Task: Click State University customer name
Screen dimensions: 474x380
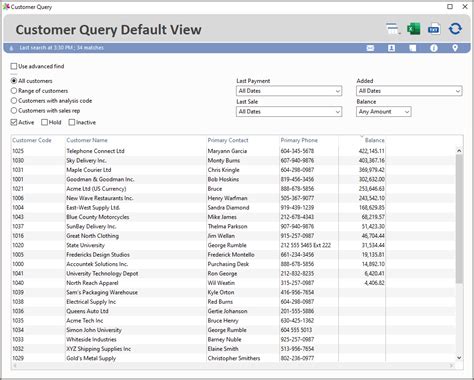Action: pos(85,245)
